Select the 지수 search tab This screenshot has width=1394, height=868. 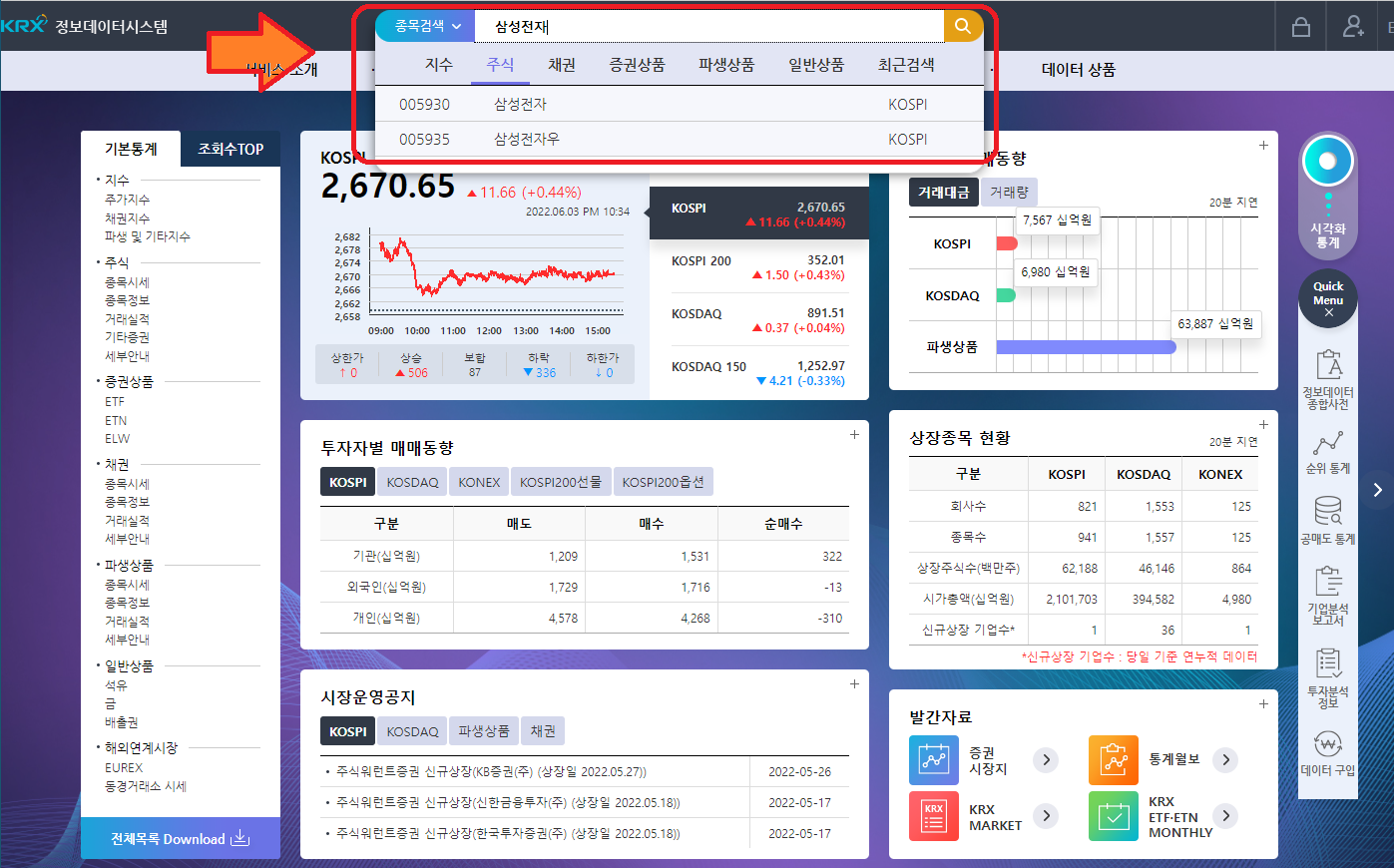click(x=439, y=65)
